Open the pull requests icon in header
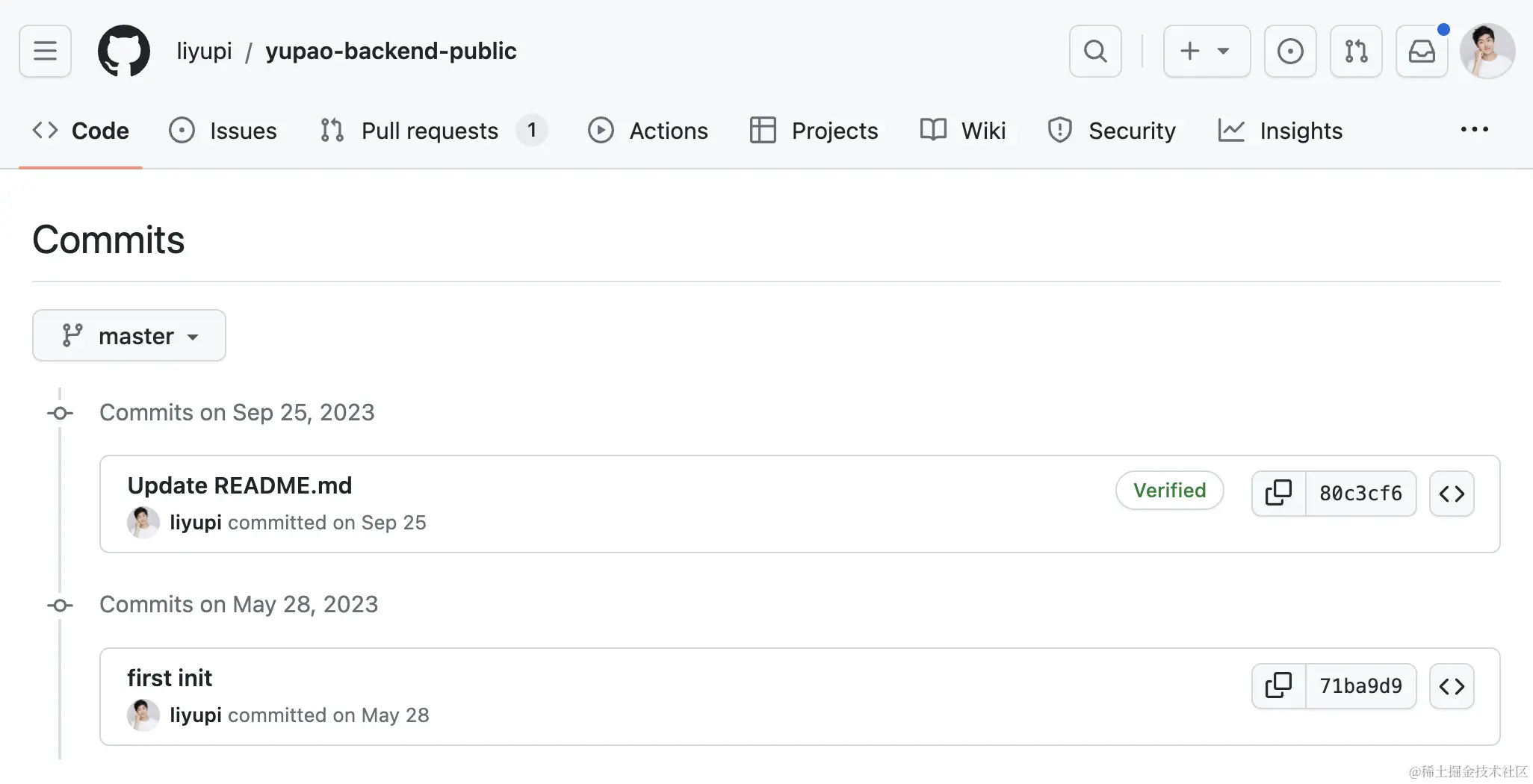The width and height of the screenshot is (1533, 784). 1356,51
